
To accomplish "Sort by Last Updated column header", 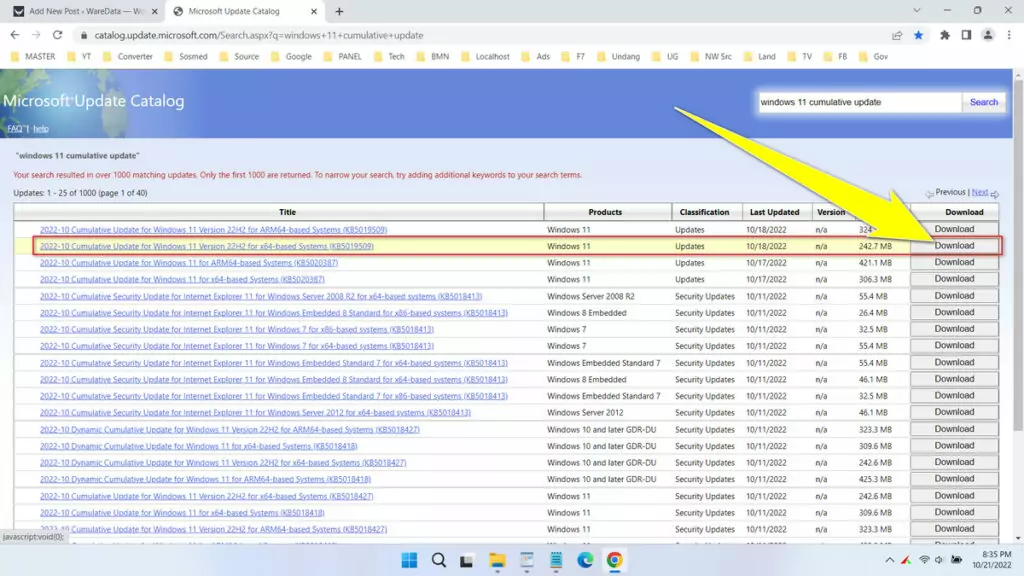I will pos(774,212).
